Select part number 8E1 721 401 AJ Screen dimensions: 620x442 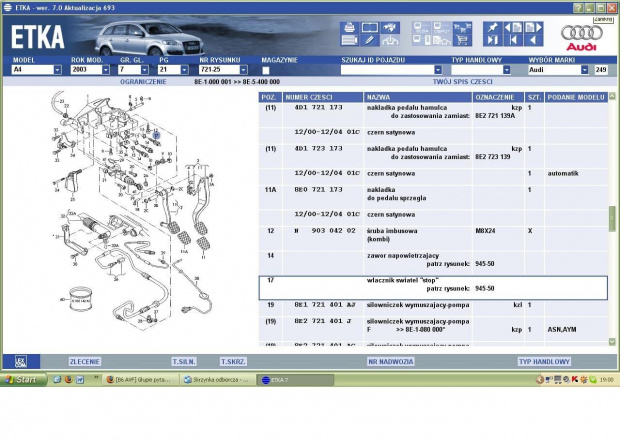(x=325, y=305)
